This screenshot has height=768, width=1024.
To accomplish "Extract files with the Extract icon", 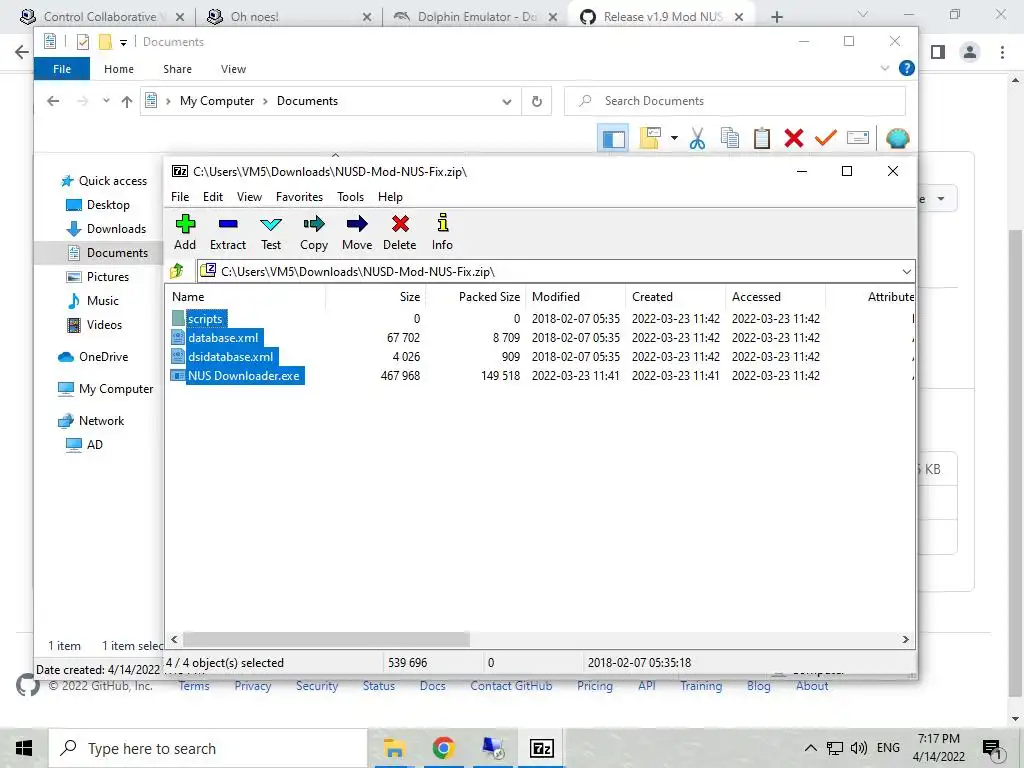I will pyautogui.click(x=227, y=232).
